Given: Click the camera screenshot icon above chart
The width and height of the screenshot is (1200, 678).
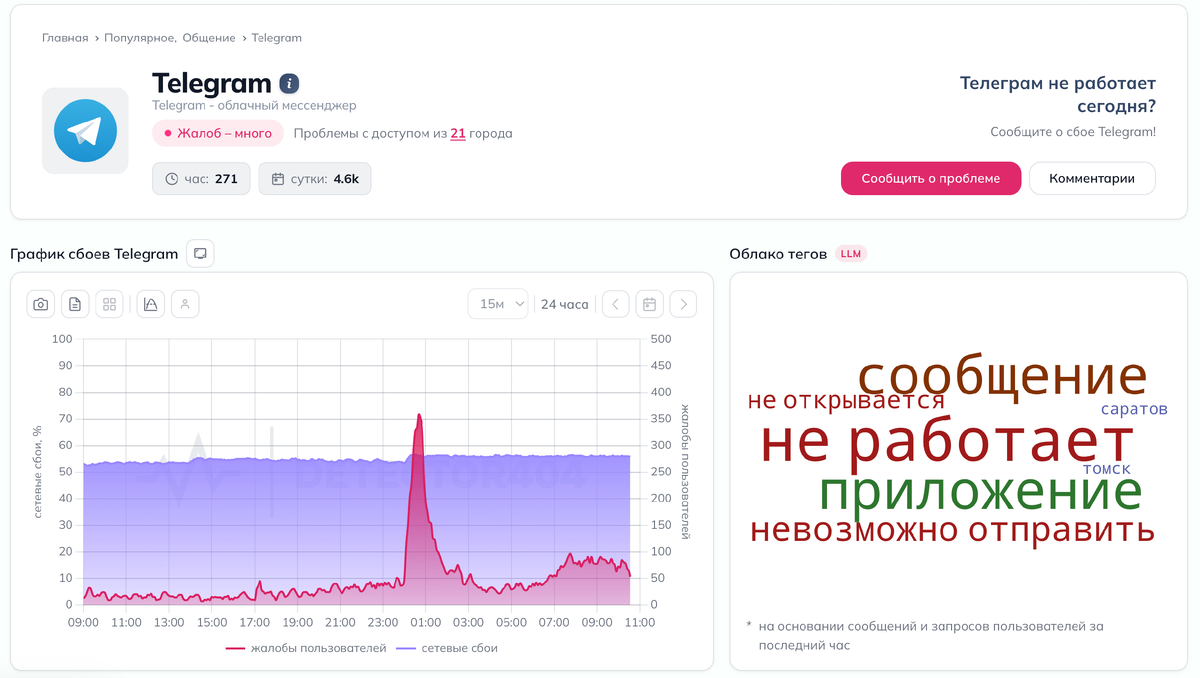Looking at the screenshot, I should click(x=41, y=304).
